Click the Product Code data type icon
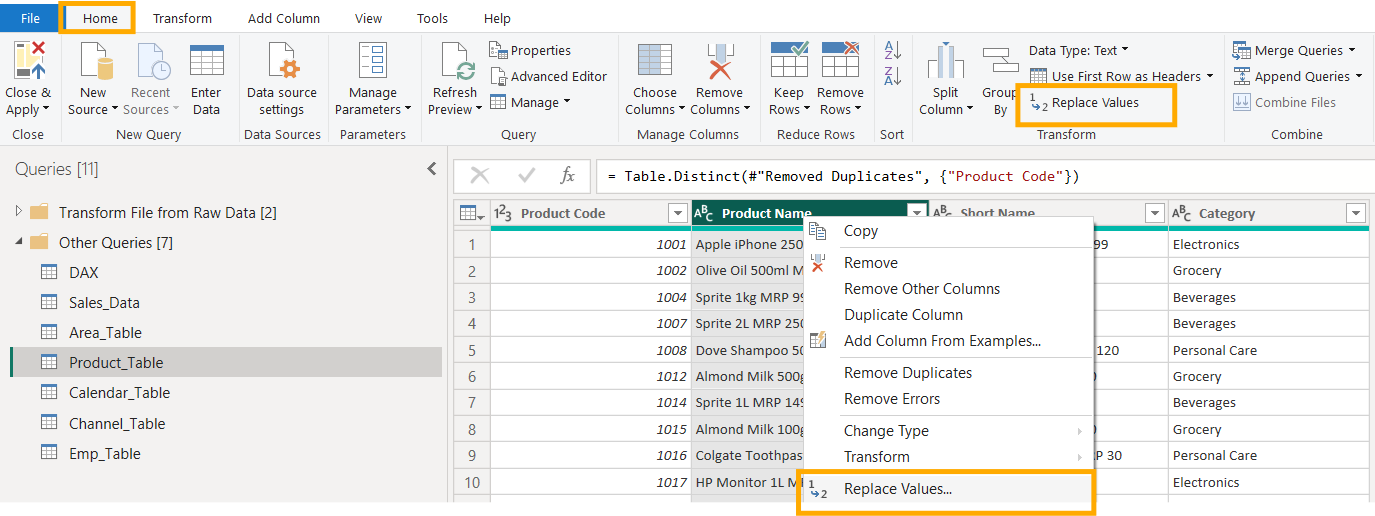1375x516 pixels. (x=505, y=213)
